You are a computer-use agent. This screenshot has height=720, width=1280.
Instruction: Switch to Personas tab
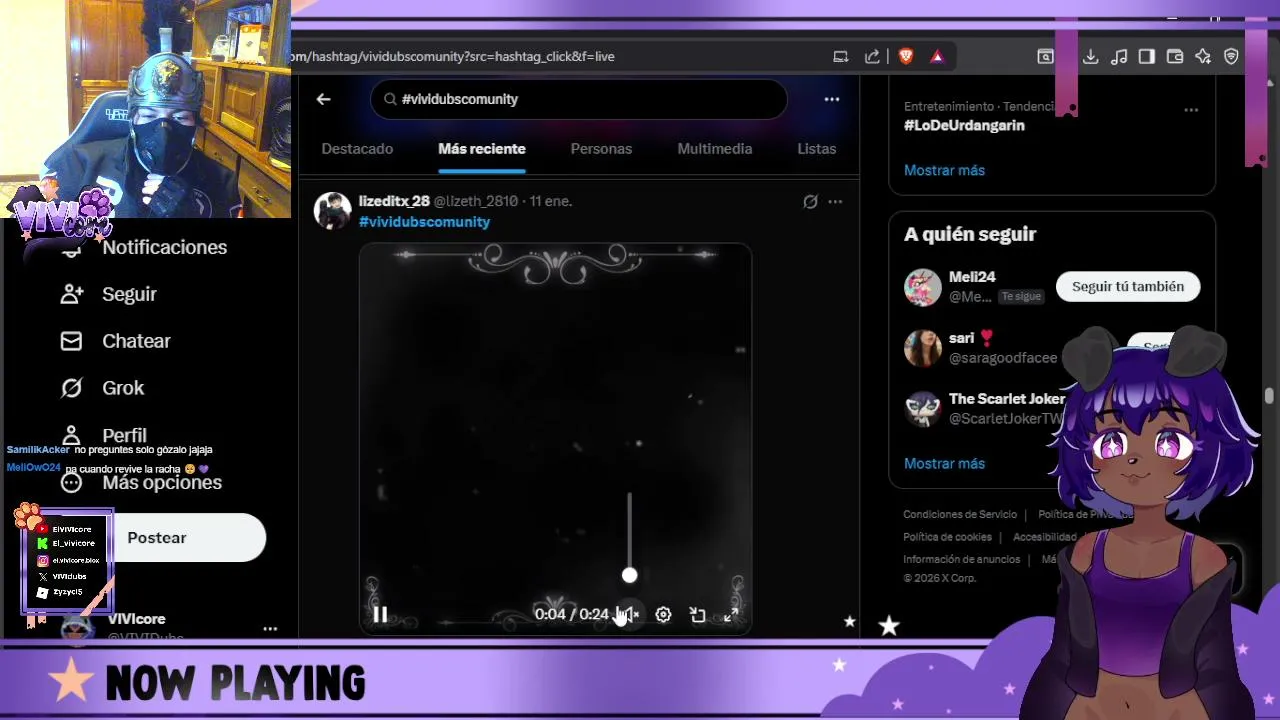click(x=601, y=148)
